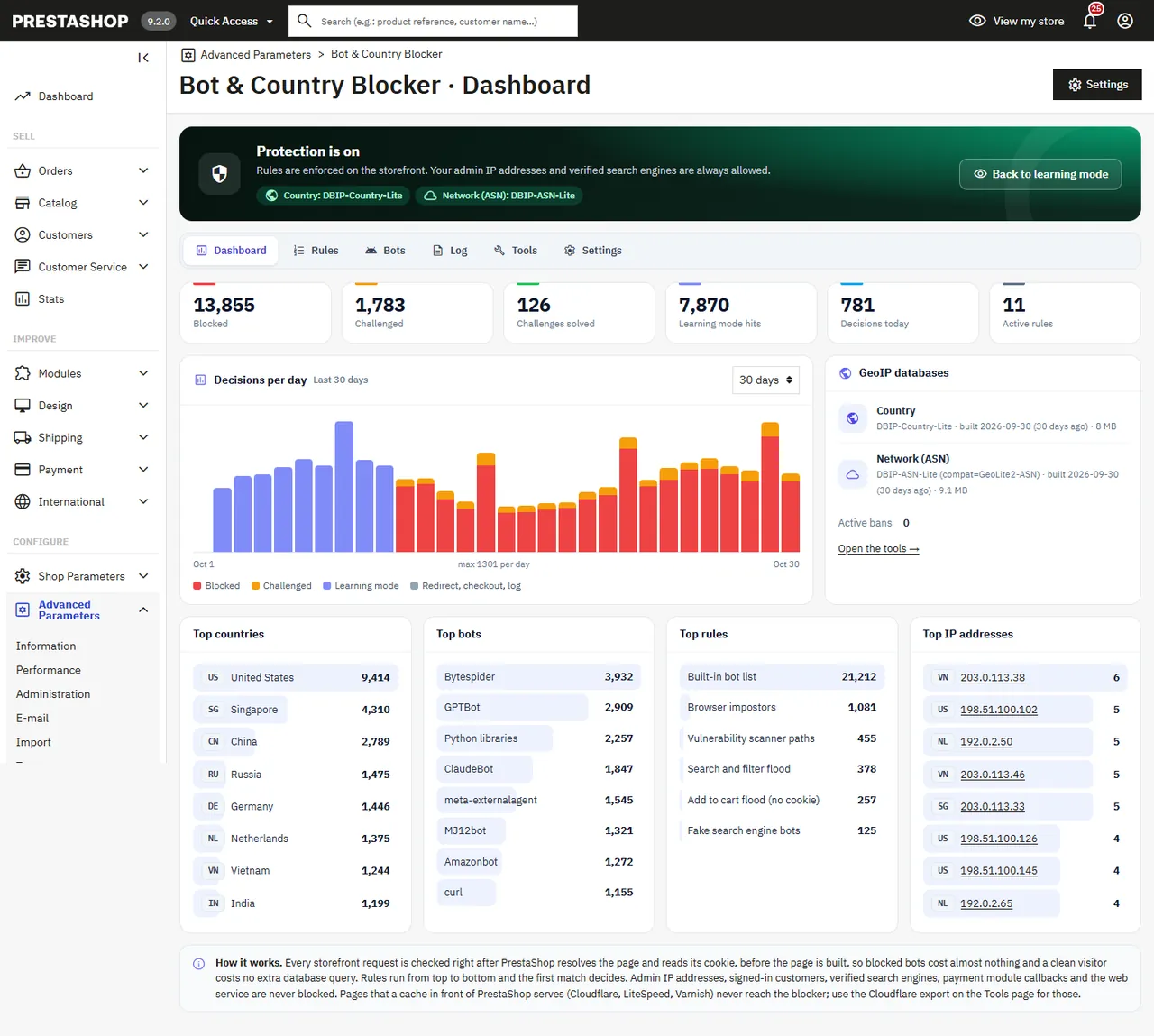Click the magnifier icon in search bar
Image resolution: width=1154 pixels, height=1036 pixels.
point(305,21)
